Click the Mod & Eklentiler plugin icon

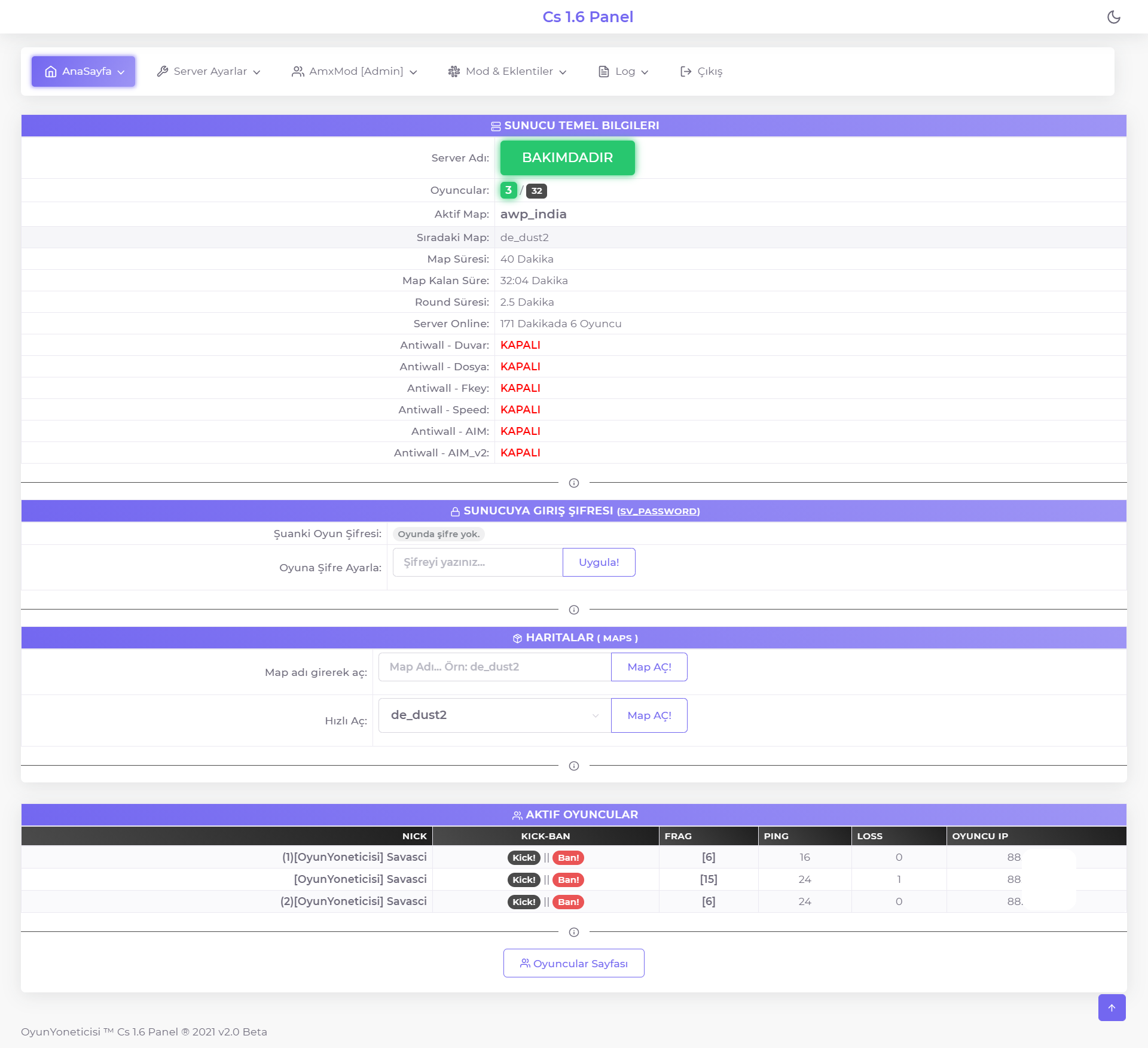454,72
